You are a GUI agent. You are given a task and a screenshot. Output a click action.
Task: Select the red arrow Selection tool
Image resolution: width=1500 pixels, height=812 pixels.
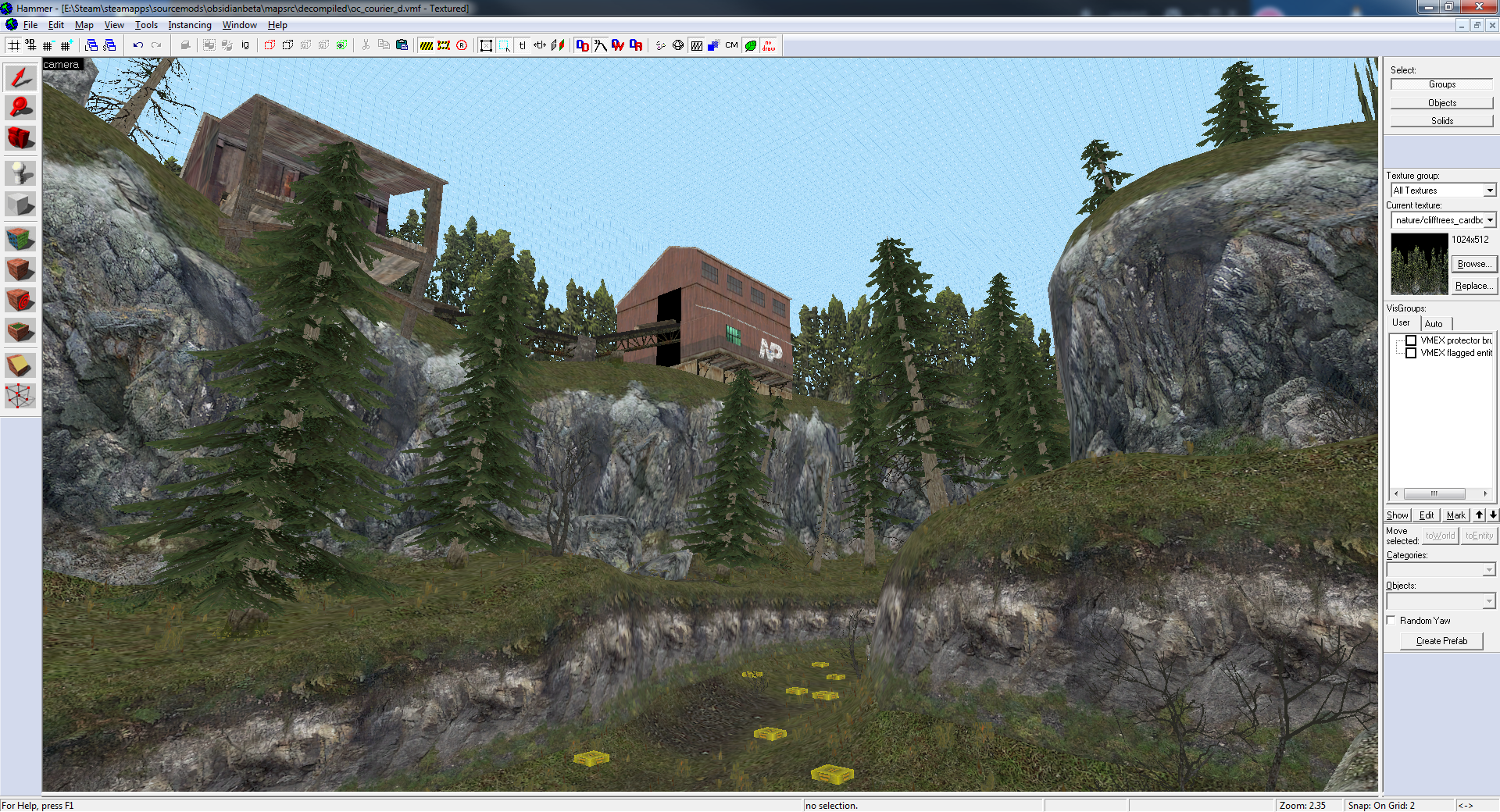point(20,77)
